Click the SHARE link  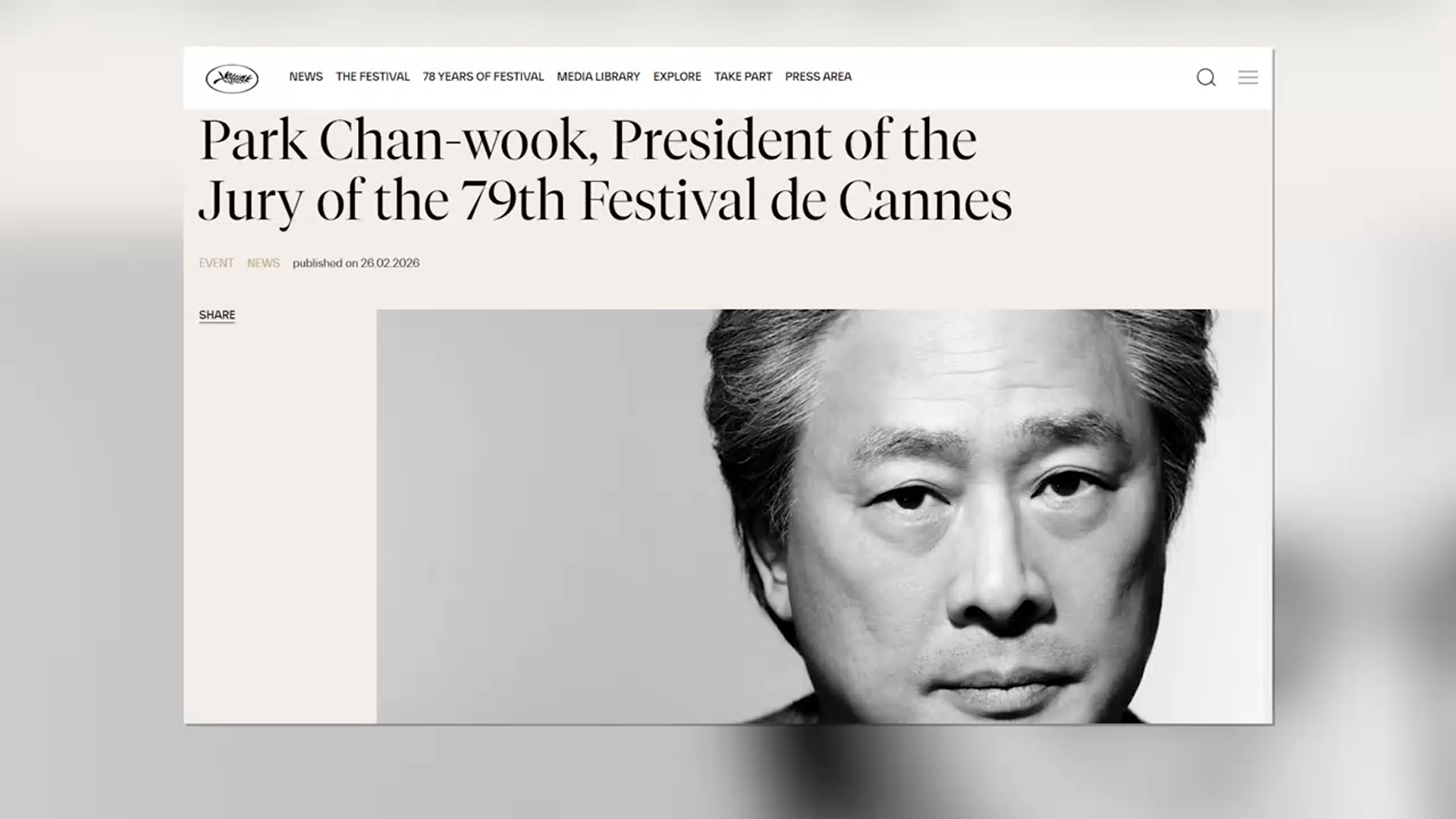click(x=217, y=315)
